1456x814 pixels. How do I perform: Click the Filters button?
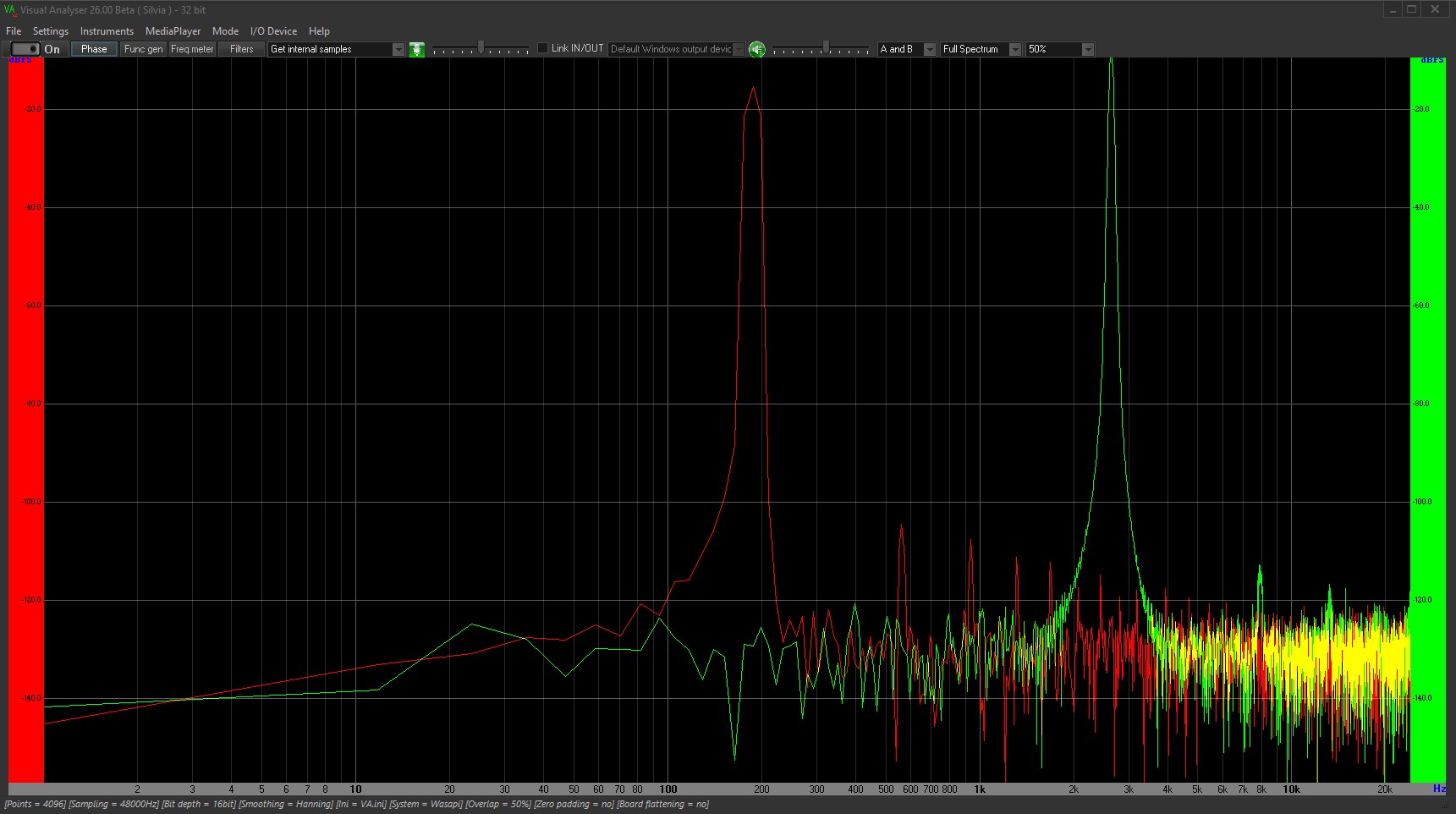coord(241,49)
